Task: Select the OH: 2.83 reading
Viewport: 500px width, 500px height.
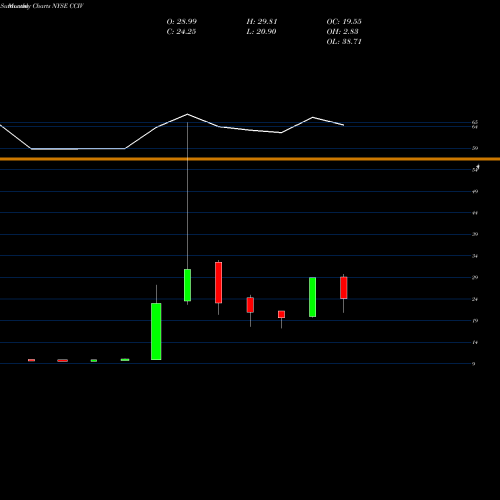Action: 342,32
